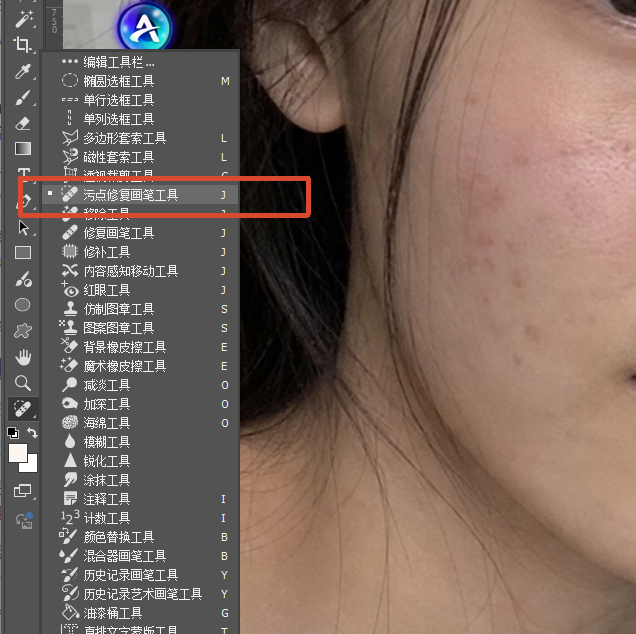Set the foreground color swatch

pos(17,453)
